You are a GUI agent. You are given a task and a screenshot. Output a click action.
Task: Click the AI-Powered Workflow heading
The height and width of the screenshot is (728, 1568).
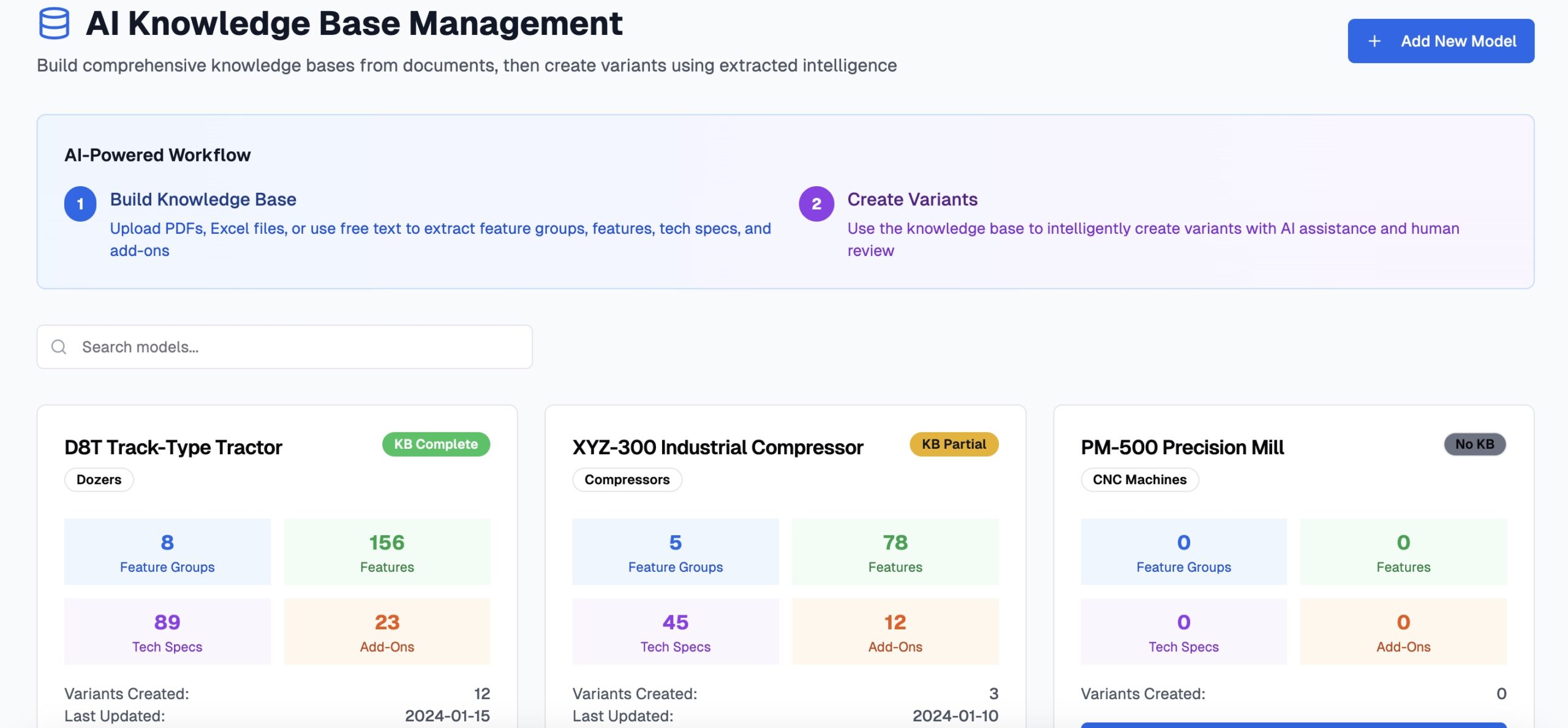157,155
